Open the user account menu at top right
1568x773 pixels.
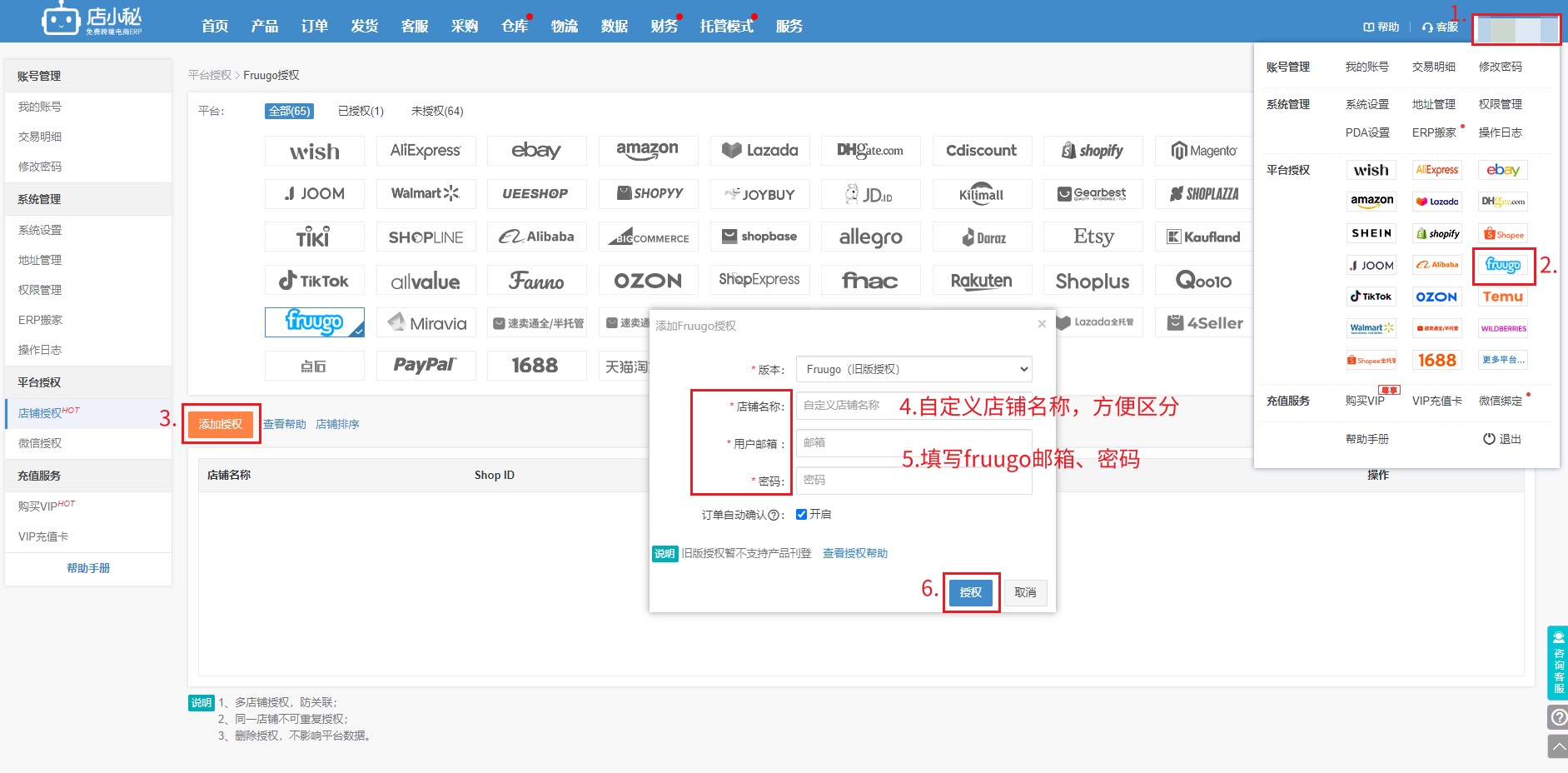pyautogui.click(x=1516, y=29)
